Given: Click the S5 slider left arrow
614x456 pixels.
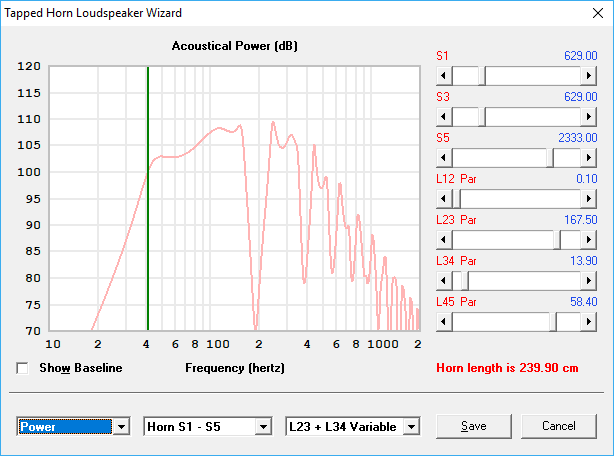Looking at the screenshot, I should point(444,158).
